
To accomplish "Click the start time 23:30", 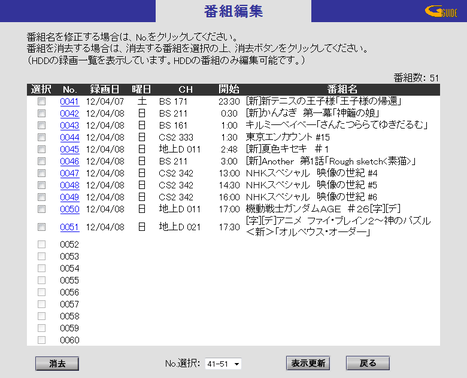I will click(x=229, y=102).
